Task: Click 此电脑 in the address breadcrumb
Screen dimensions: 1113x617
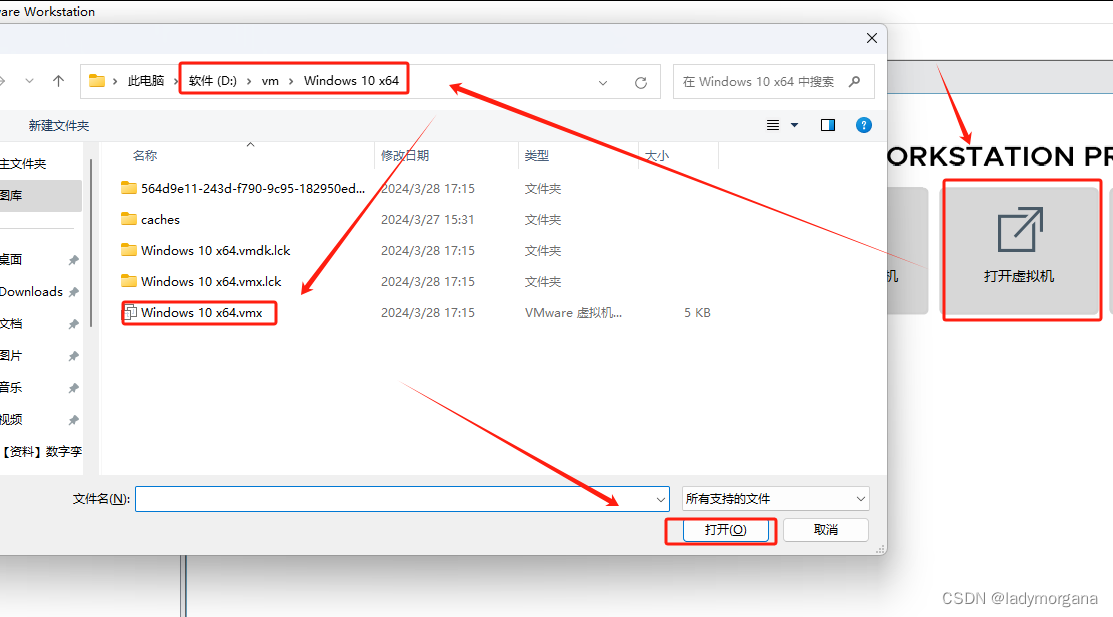Action: pyautogui.click(x=146, y=81)
